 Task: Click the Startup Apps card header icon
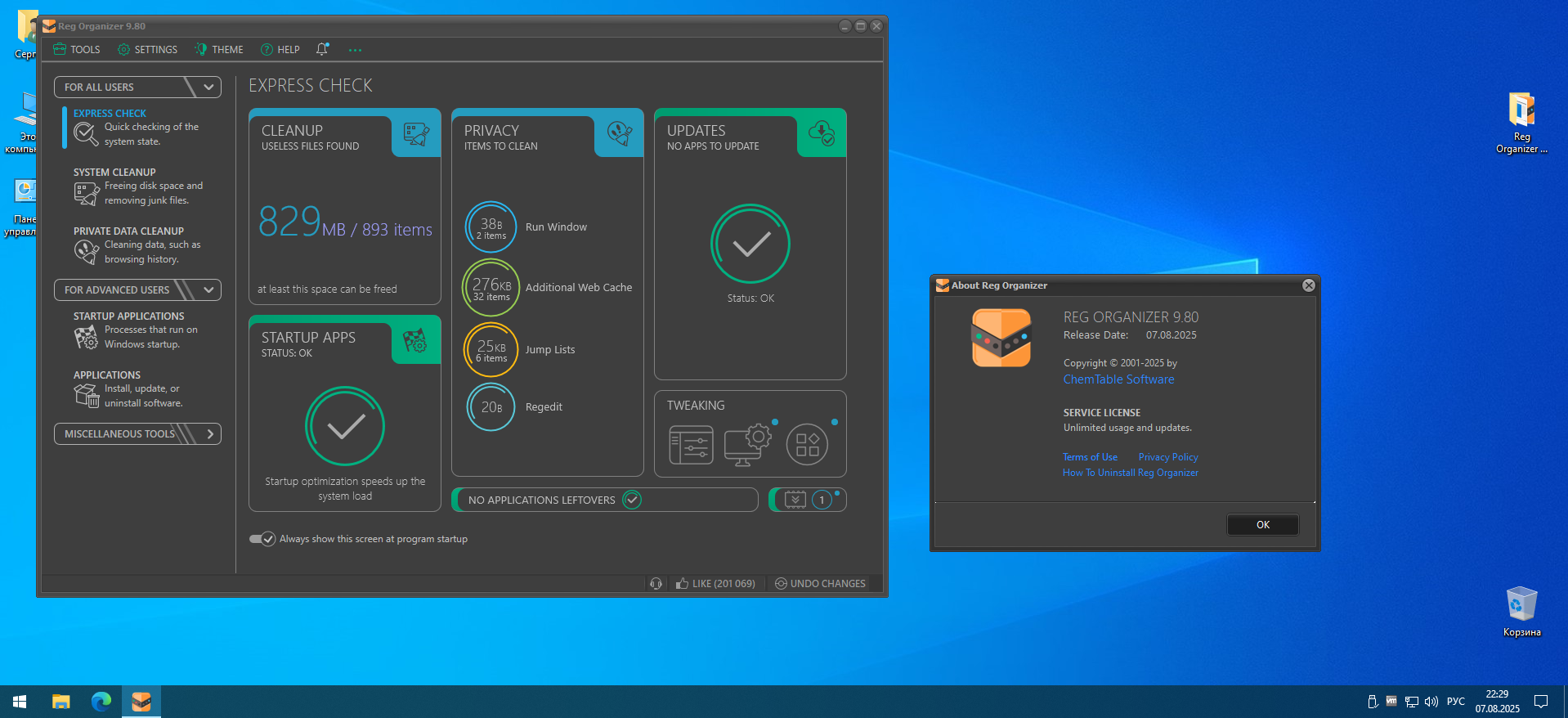coord(415,340)
